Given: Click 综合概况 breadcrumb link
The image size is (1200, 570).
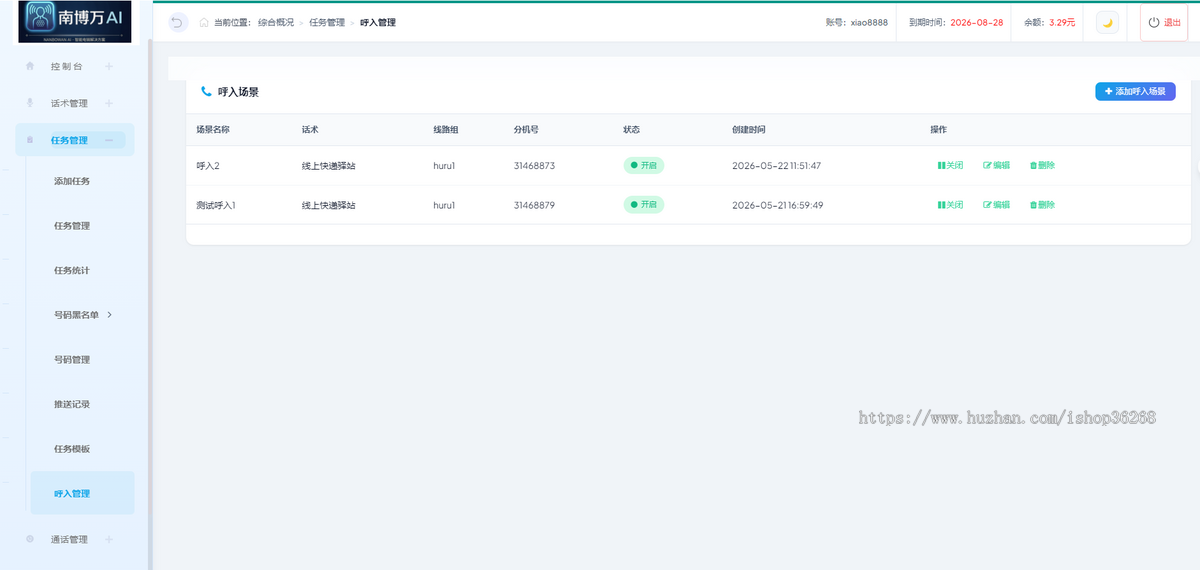Looking at the screenshot, I should click(276, 22).
